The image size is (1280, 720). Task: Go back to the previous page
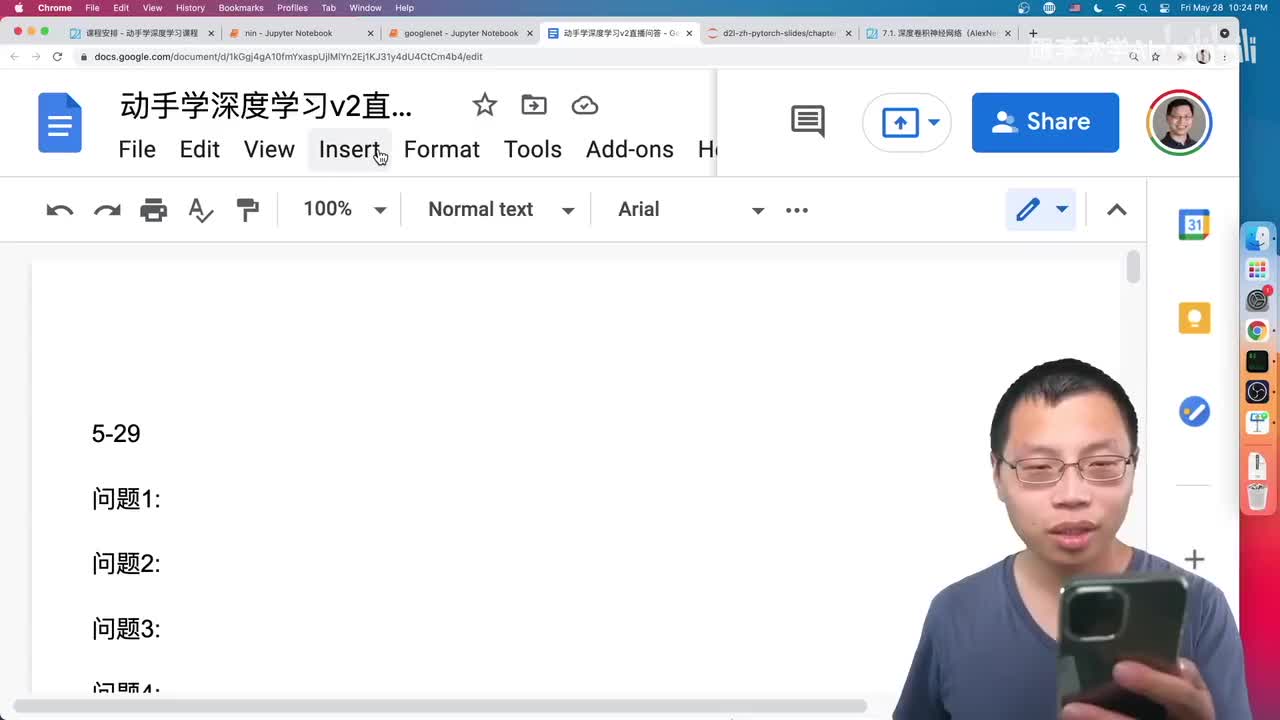(14, 57)
